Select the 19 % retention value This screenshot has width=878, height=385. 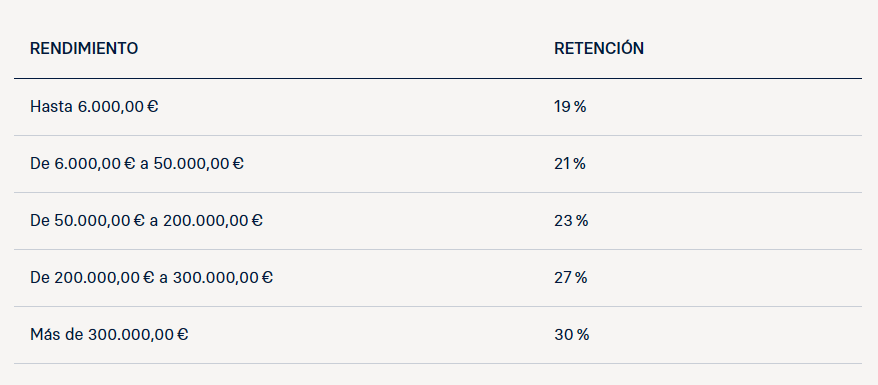570,106
